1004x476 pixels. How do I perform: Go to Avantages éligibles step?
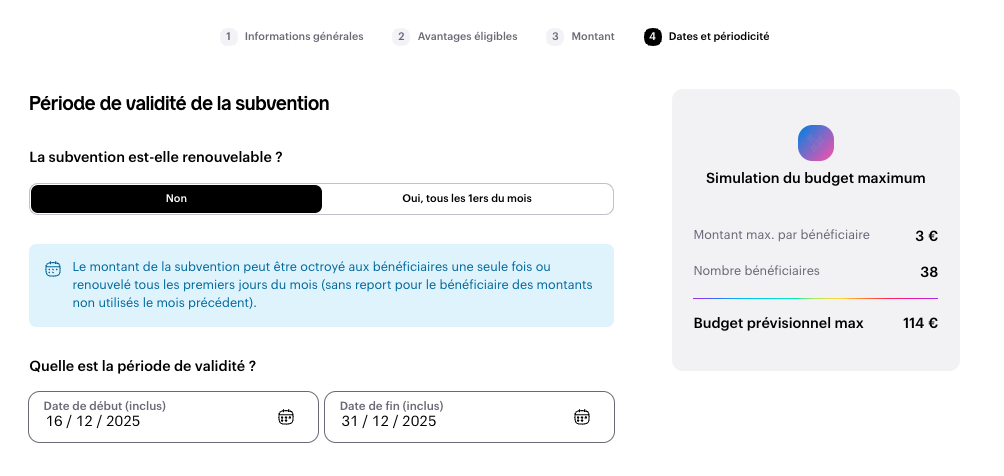[x=467, y=37]
